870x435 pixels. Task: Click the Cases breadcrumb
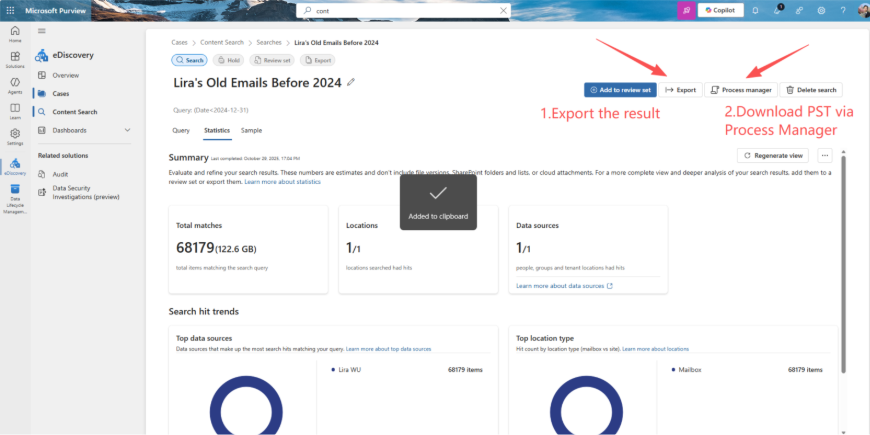point(179,43)
